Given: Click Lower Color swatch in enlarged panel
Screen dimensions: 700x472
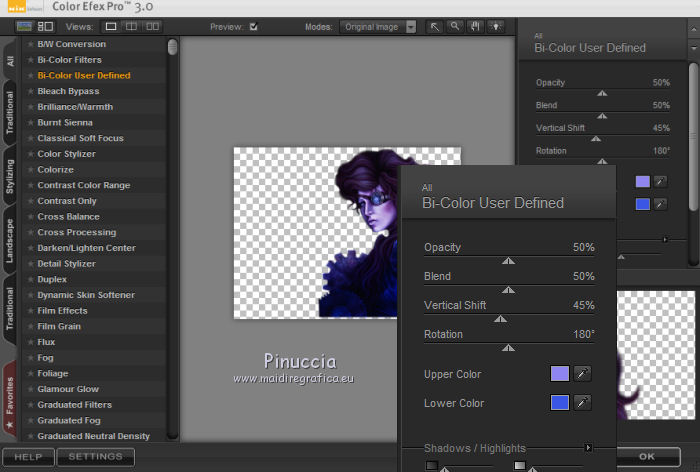Looking at the screenshot, I should 560,402.
